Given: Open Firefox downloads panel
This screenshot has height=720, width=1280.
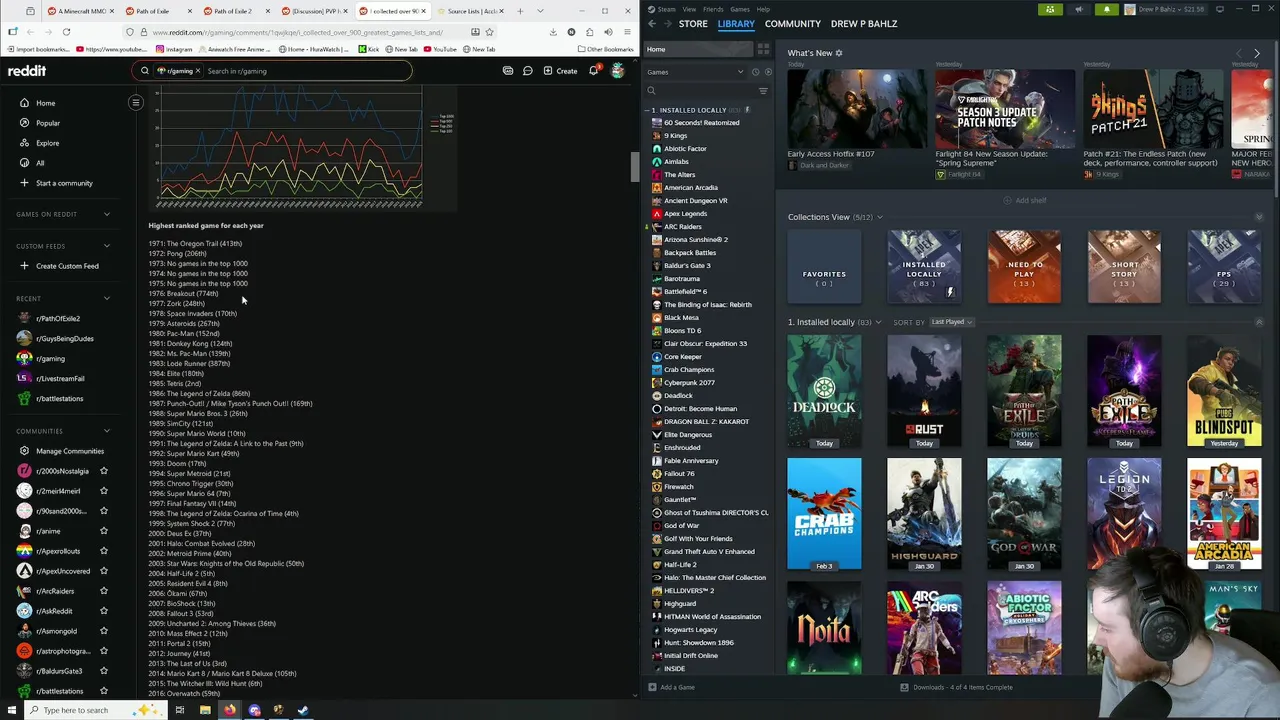Looking at the screenshot, I should (553, 32).
